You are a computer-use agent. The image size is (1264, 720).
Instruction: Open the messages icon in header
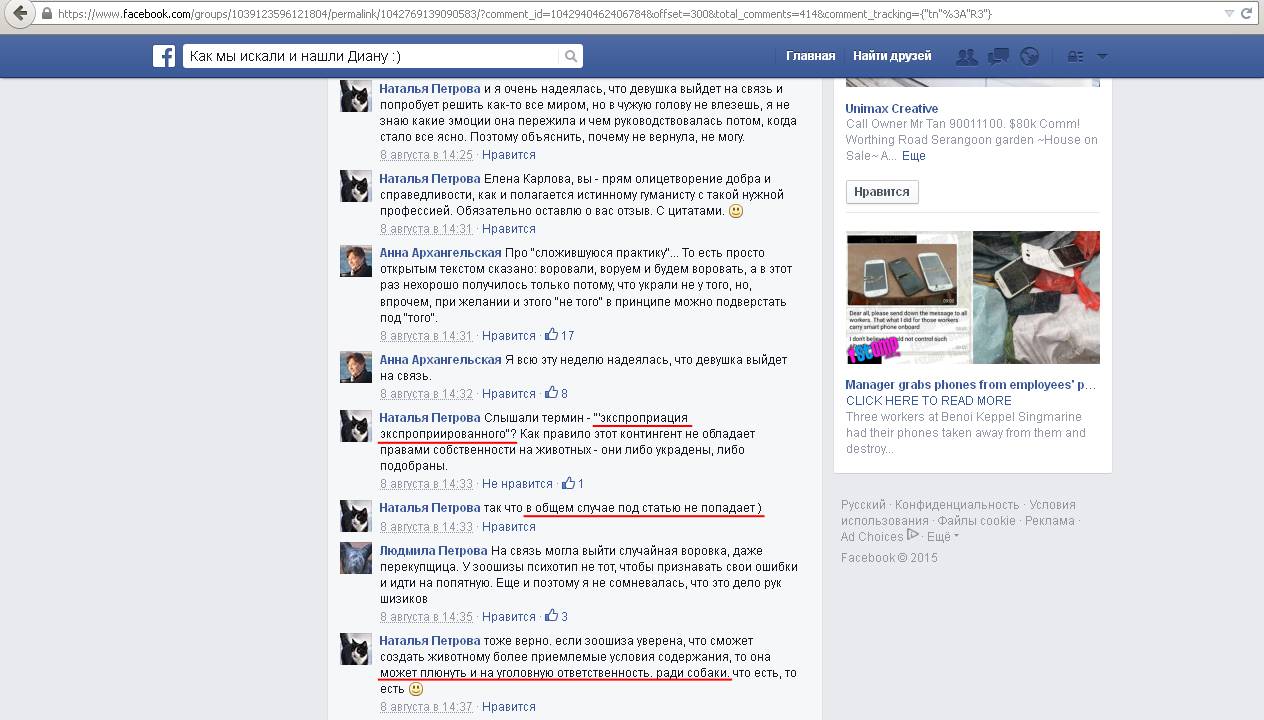click(x=998, y=57)
